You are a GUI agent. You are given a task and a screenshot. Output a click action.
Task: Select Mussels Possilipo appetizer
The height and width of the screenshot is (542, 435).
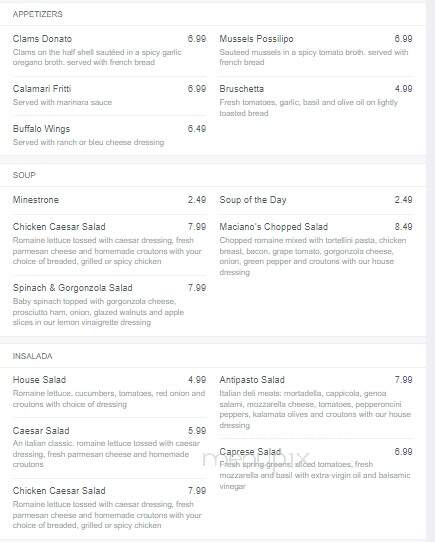(256, 39)
